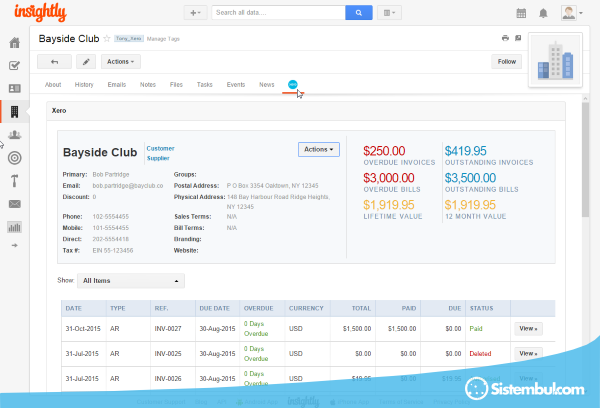Click the Manage Tags link
Viewport: 600px width, 408px height.
tap(163, 39)
